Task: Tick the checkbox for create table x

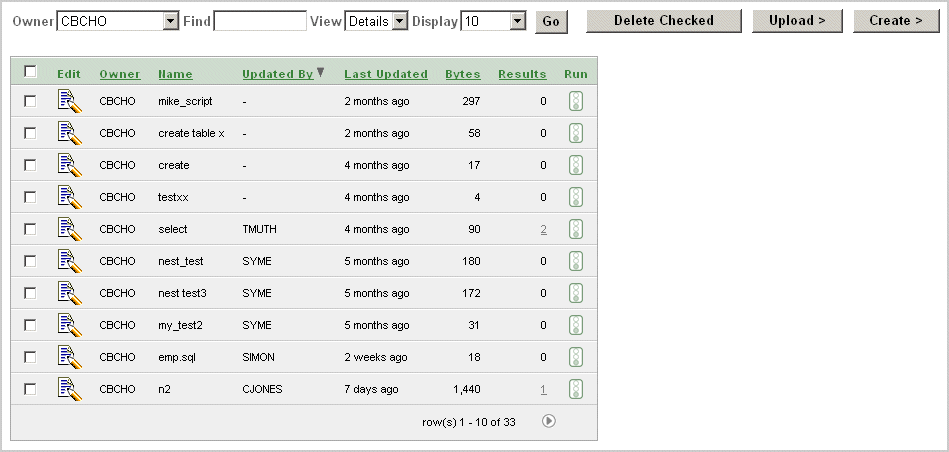Action: click(x=30, y=133)
